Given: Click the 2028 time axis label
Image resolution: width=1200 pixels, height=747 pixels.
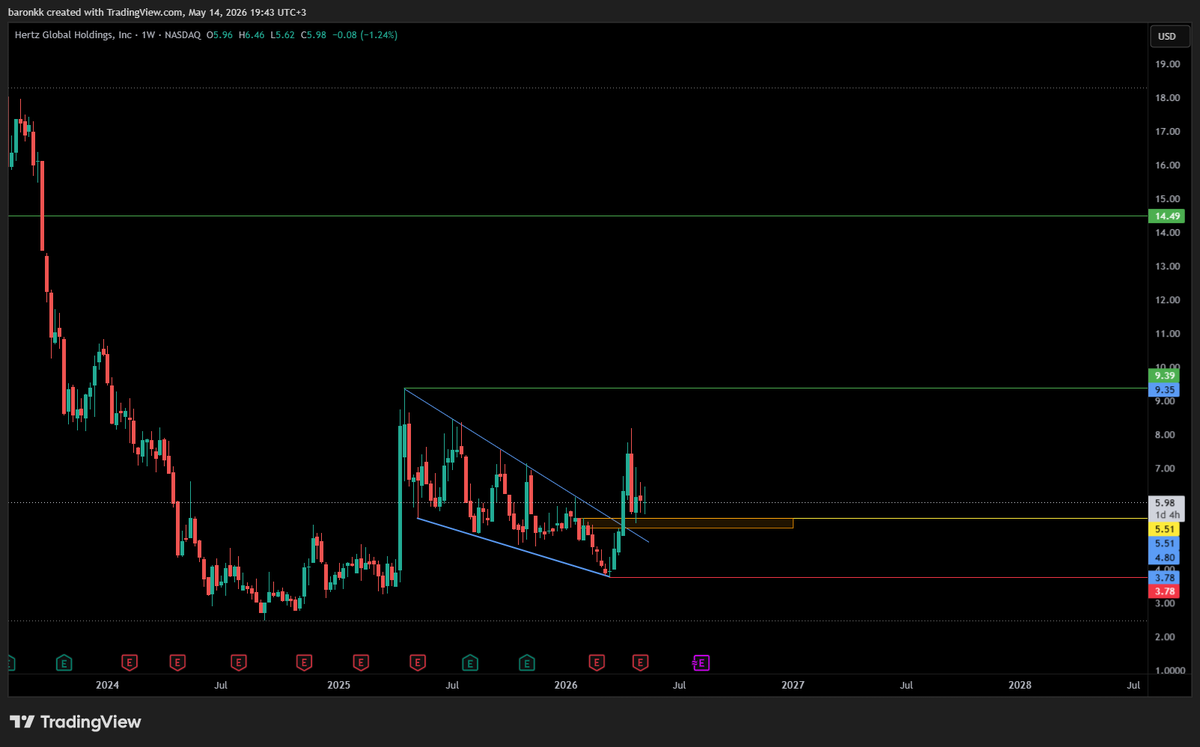Looking at the screenshot, I should coord(1020,685).
